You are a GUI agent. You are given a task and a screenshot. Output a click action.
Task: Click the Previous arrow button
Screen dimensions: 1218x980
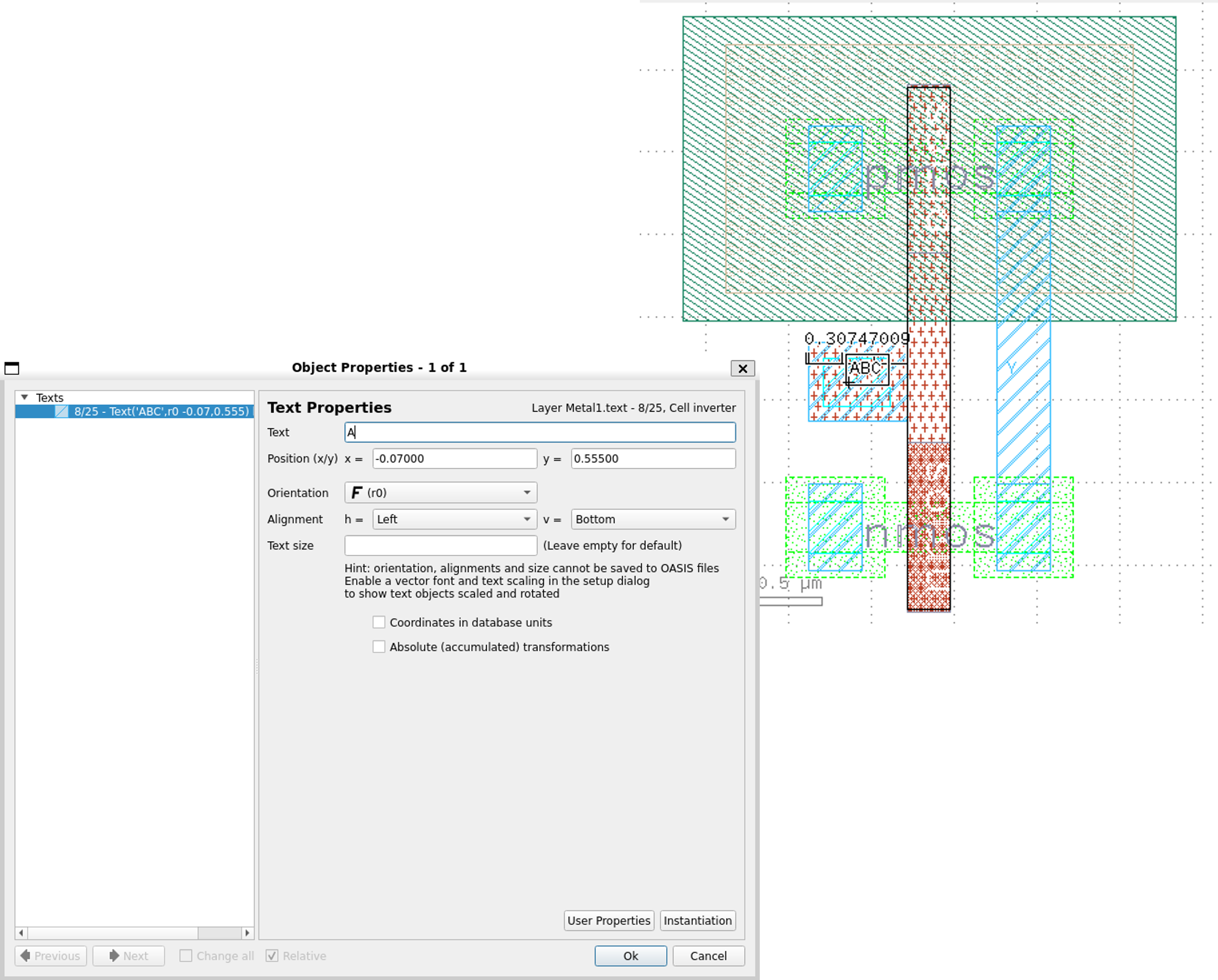(51, 956)
